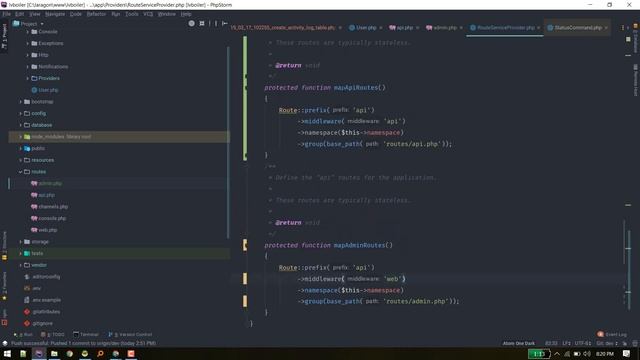Toggle the Project tool window side tab
The width and height of the screenshot is (640, 360).
click(4, 36)
